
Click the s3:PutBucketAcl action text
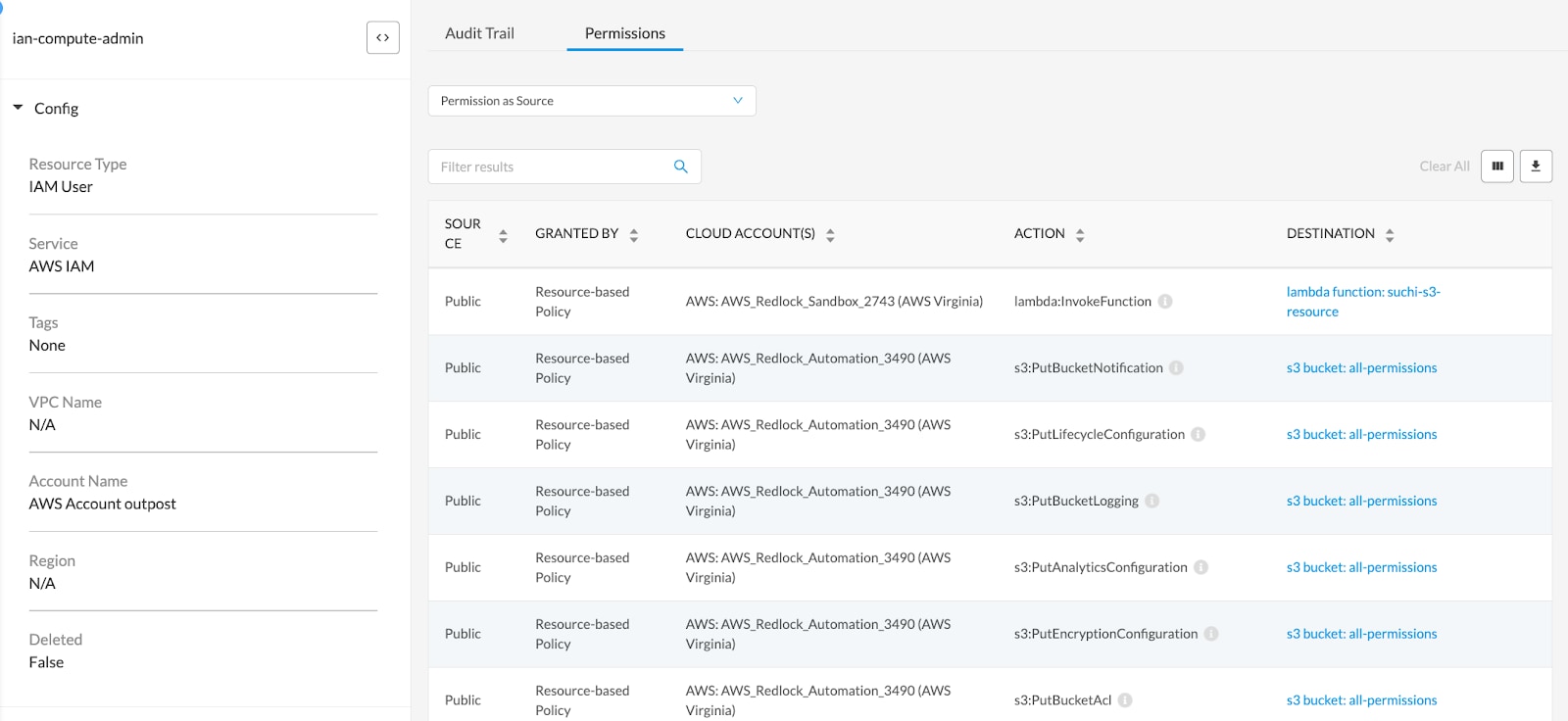tap(1062, 700)
